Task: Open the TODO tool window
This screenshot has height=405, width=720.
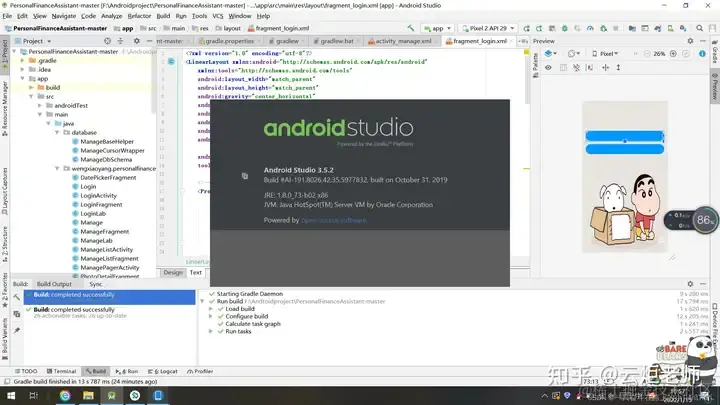Action: click(x=26, y=371)
